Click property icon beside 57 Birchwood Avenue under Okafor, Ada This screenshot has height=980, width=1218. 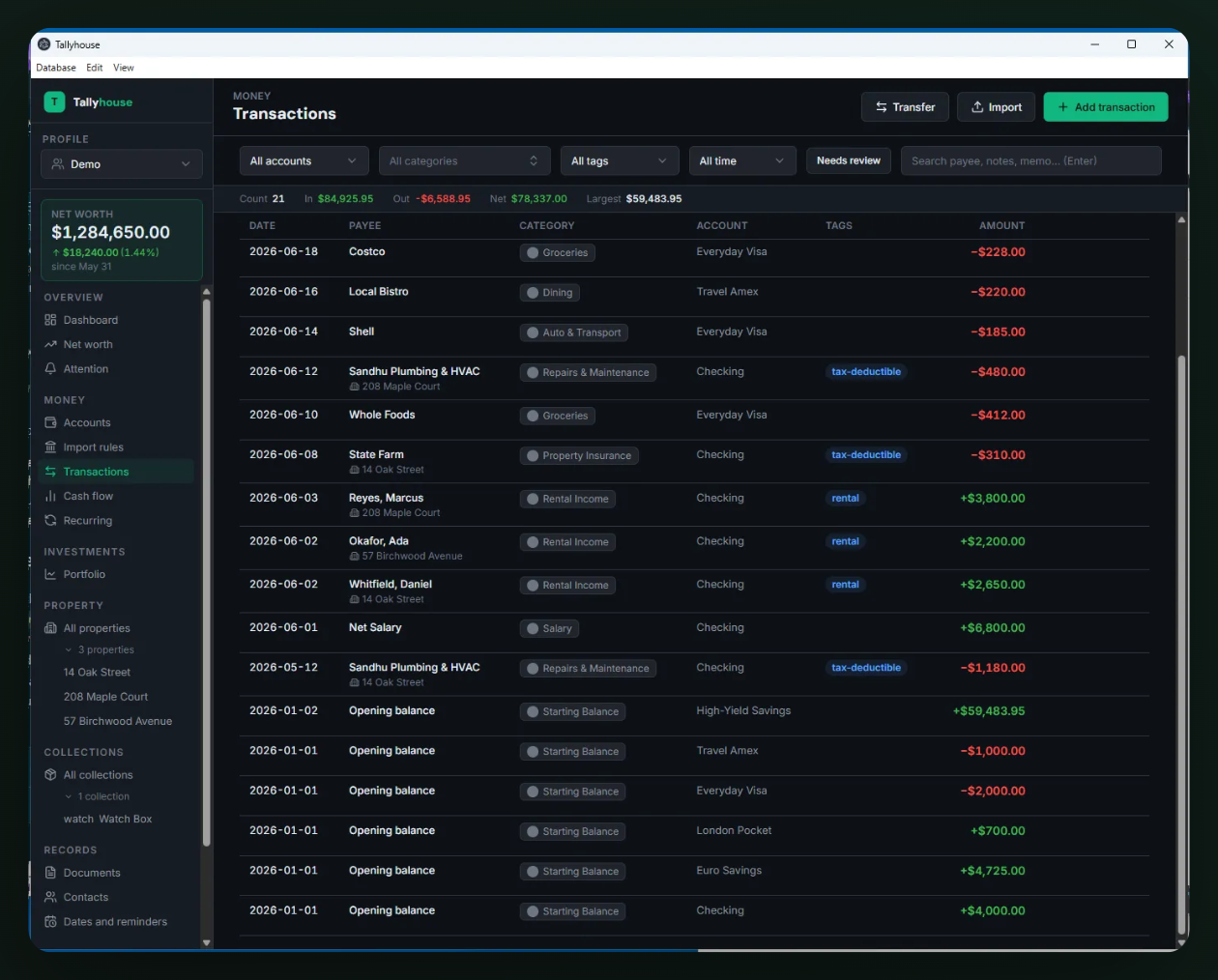(x=354, y=557)
